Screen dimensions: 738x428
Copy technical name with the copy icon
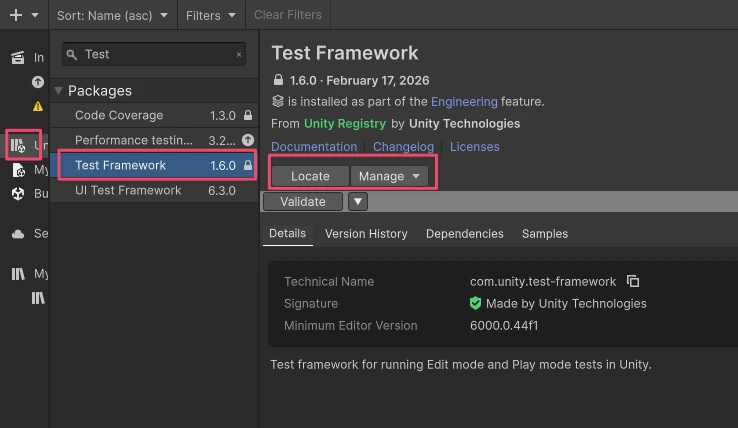pyautogui.click(x=633, y=281)
